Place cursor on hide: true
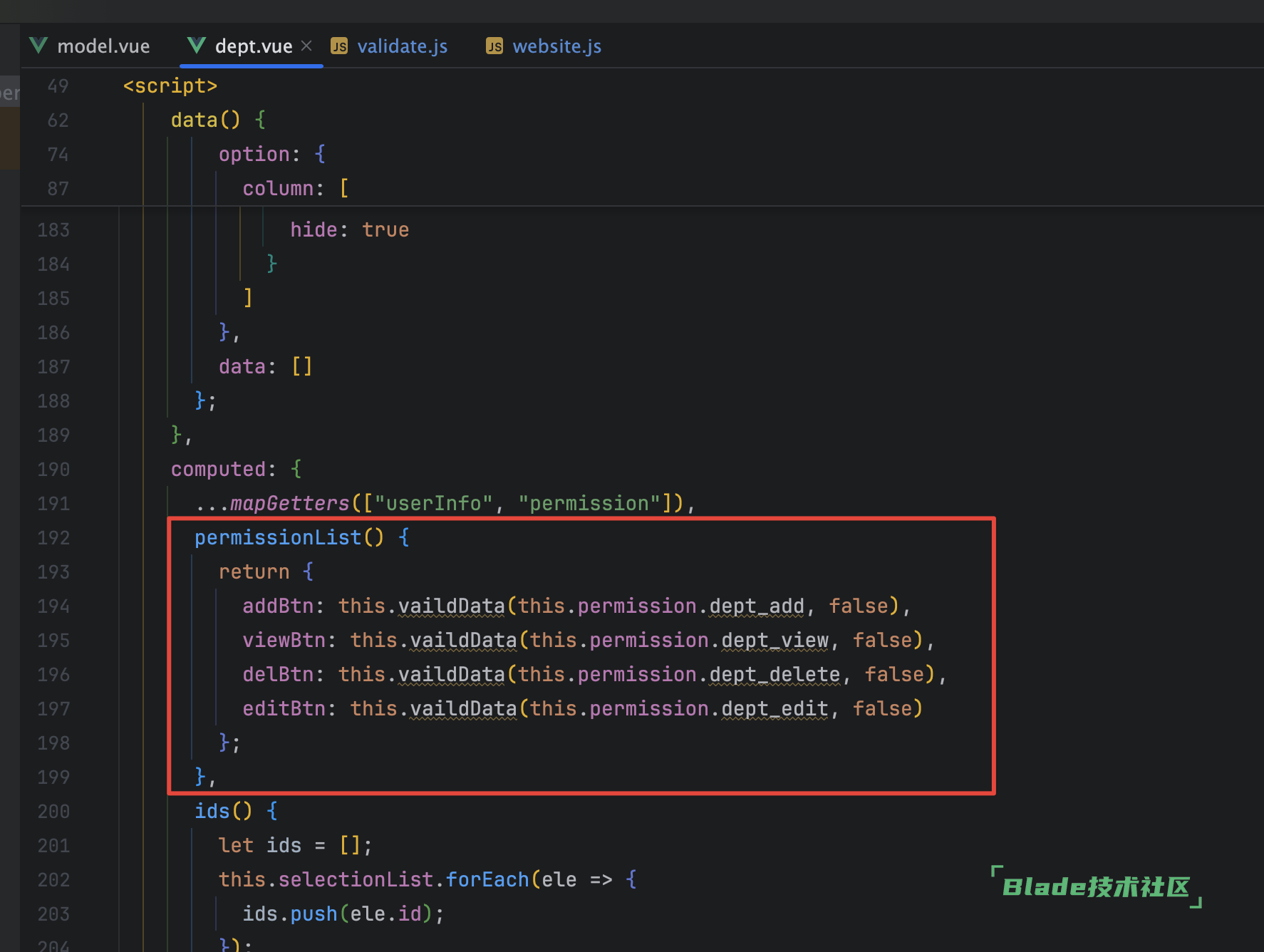Viewport: 1264px width, 952px height. (x=349, y=229)
